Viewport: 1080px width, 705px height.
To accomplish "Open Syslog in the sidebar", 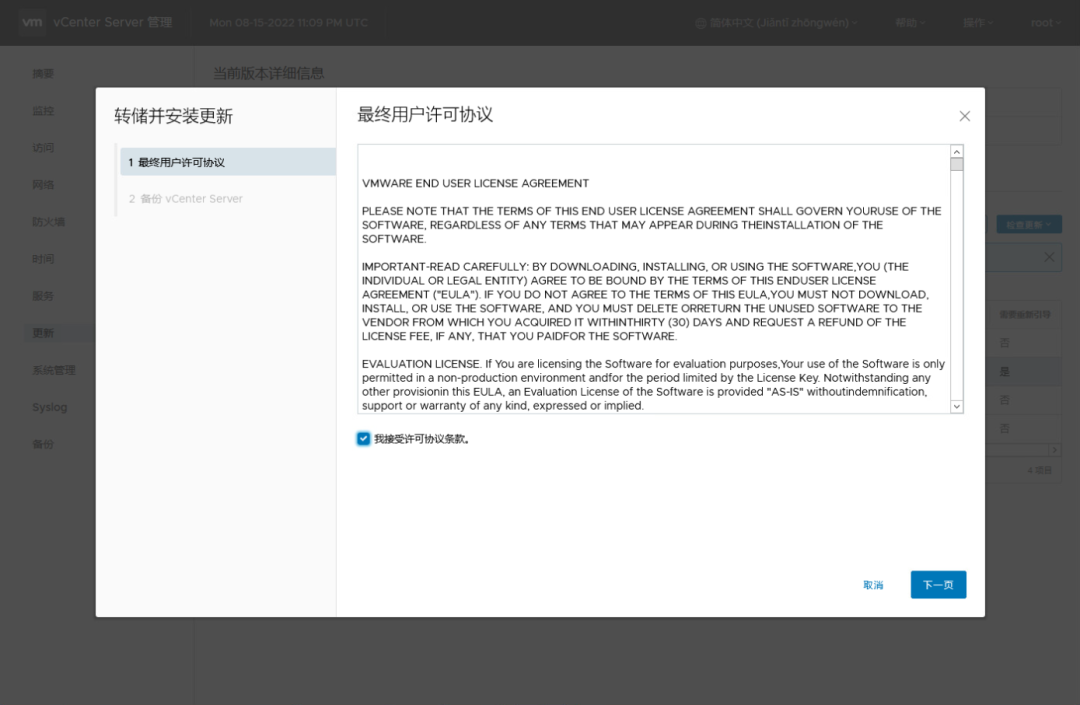I will (x=50, y=407).
